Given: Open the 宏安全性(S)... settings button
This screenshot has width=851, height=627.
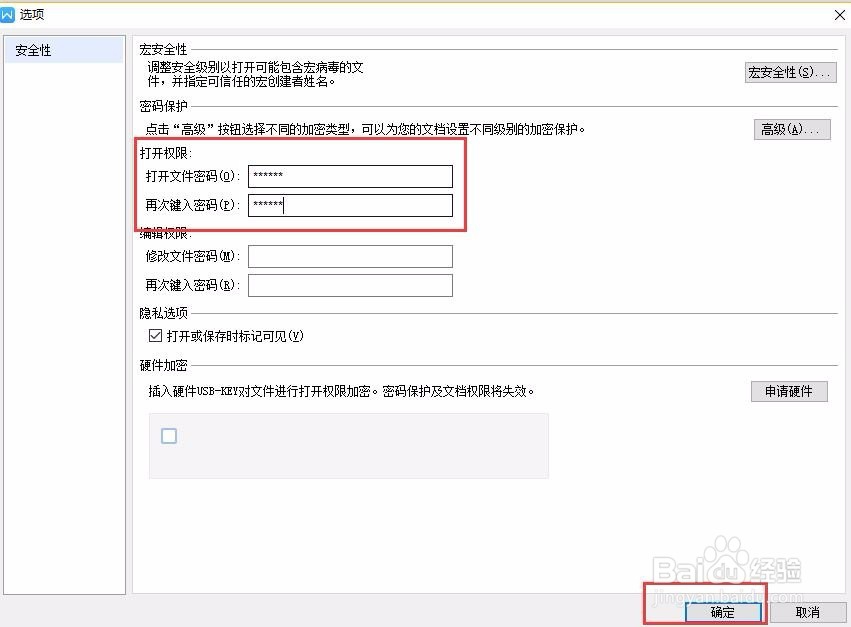Looking at the screenshot, I should click(790, 72).
